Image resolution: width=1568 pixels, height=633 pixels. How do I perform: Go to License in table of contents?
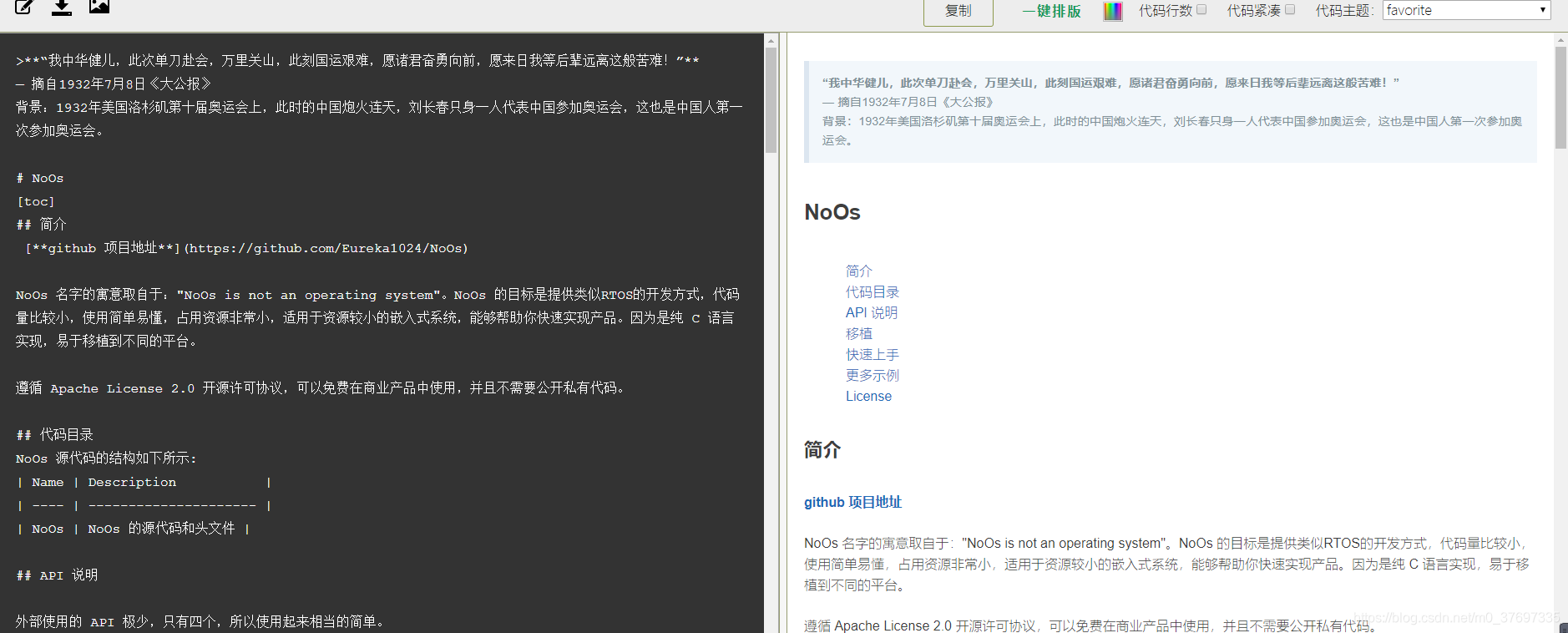coord(868,396)
